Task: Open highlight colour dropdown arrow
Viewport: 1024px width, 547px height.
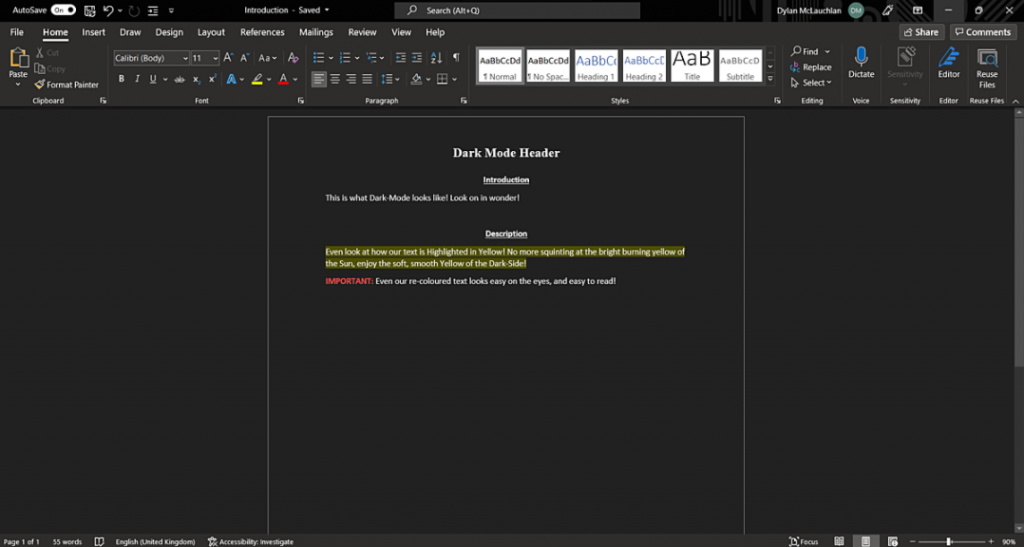Action: pos(269,80)
